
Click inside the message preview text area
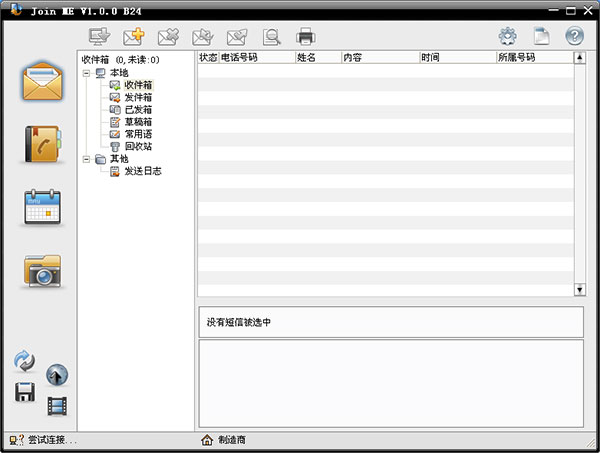click(391, 383)
